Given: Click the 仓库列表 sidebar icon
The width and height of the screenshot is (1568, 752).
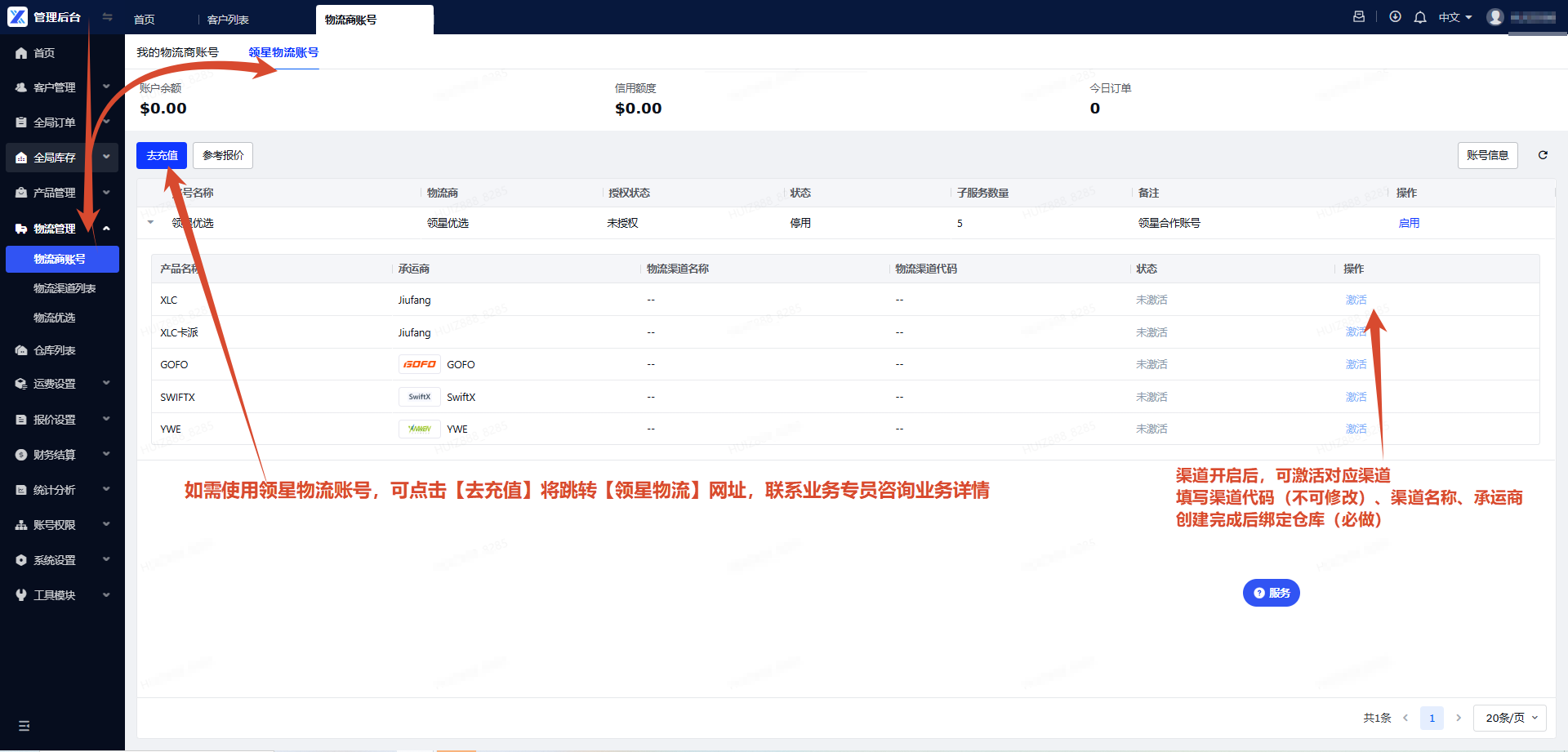Looking at the screenshot, I should pos(21,350).
